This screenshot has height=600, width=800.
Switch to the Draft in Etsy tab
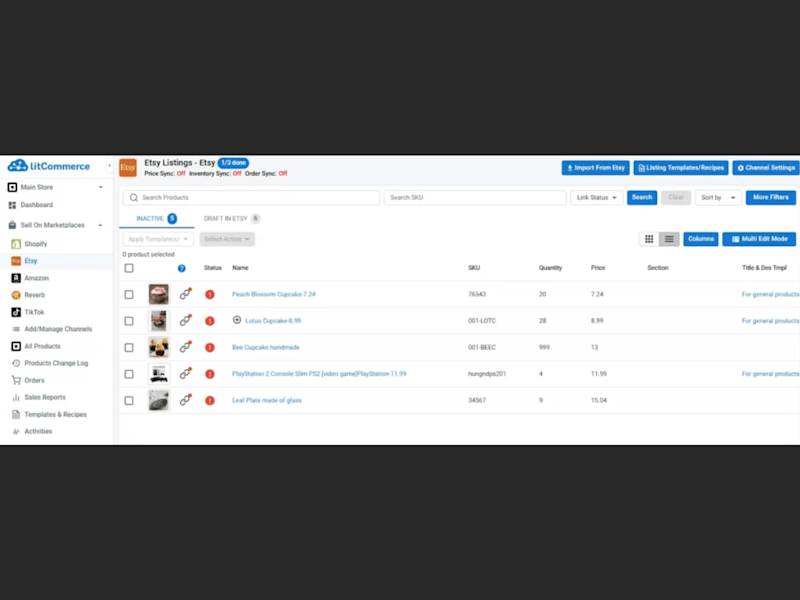coord(232,218)
